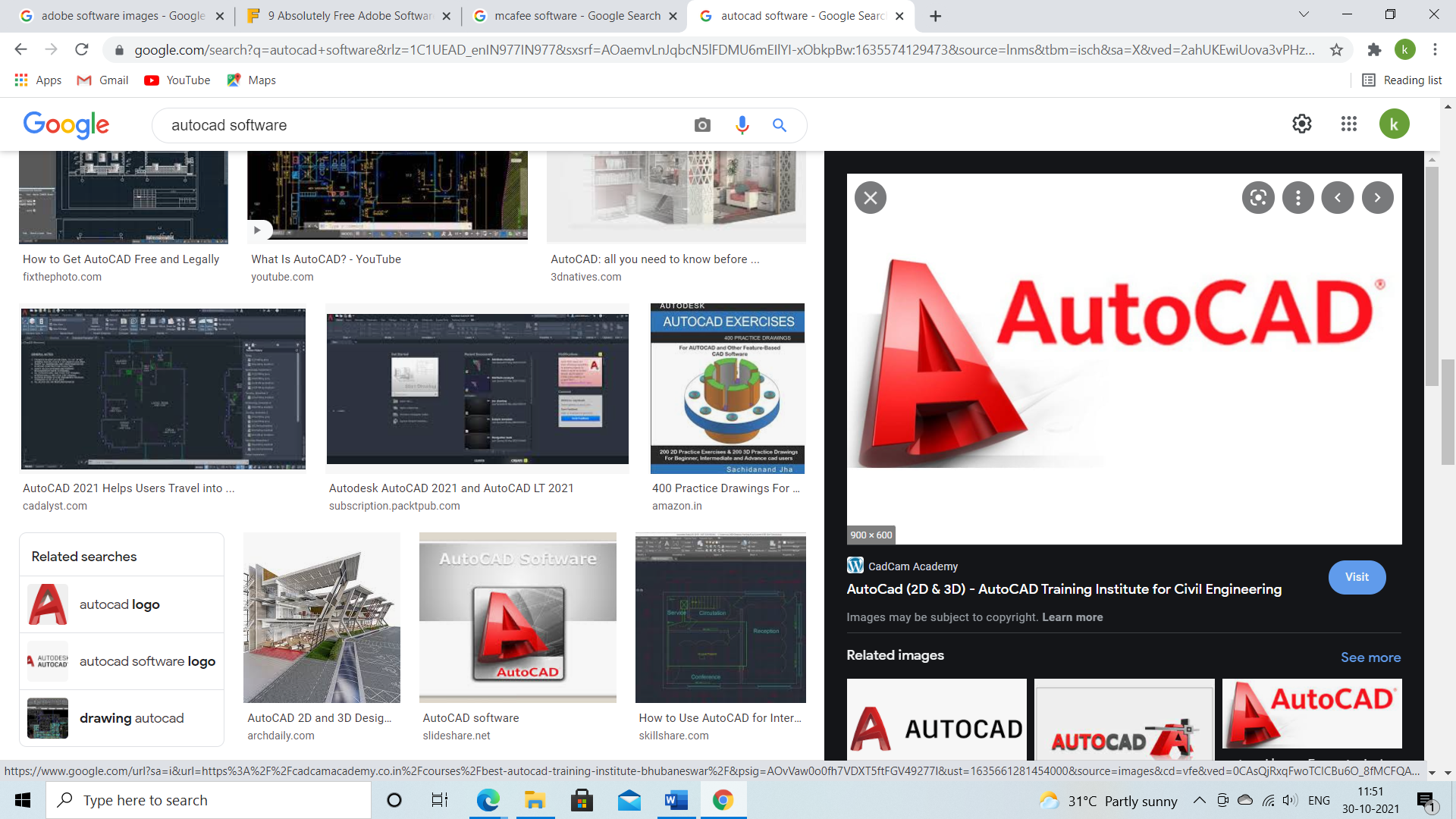Open the Google apps grid

(x=1348, y=124)
